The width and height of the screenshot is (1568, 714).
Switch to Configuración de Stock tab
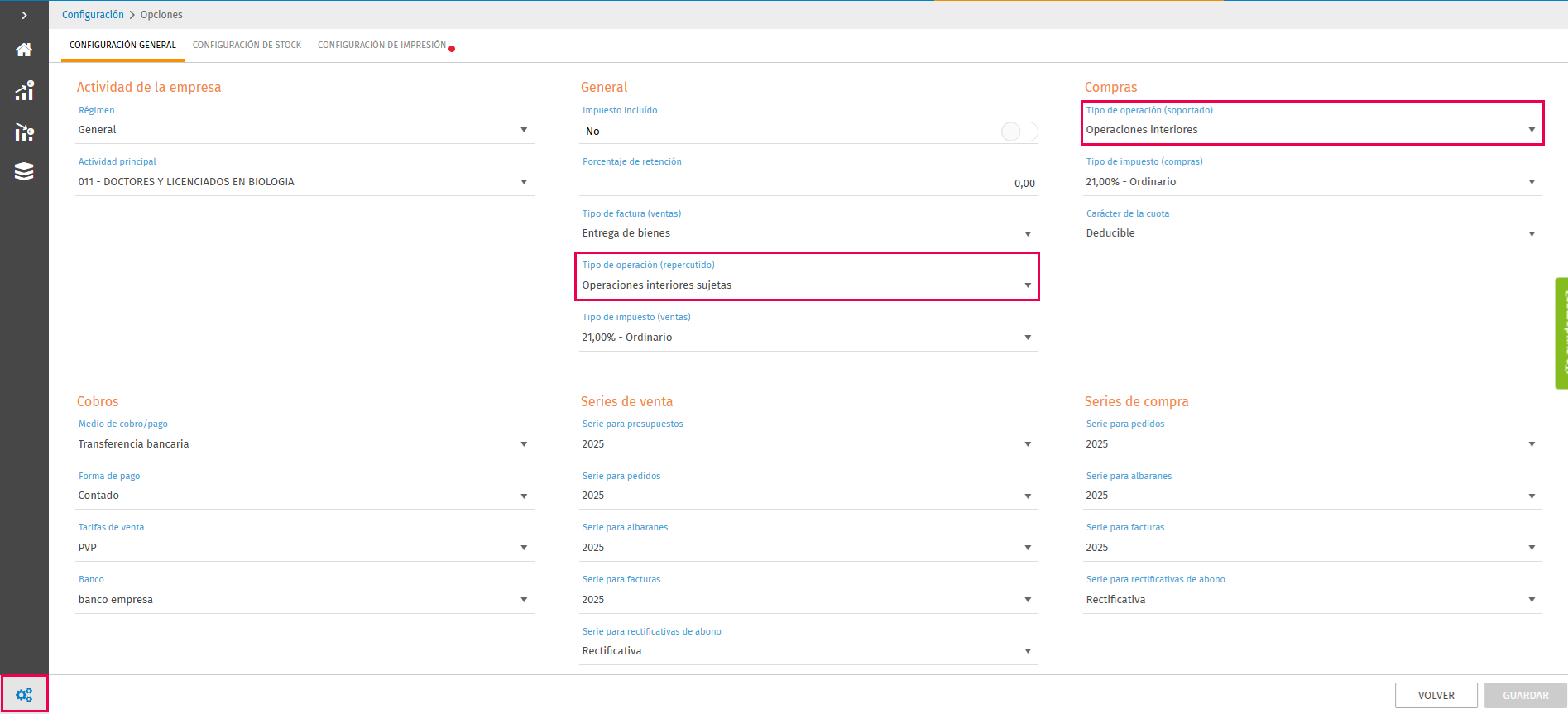tap(247, 45)
